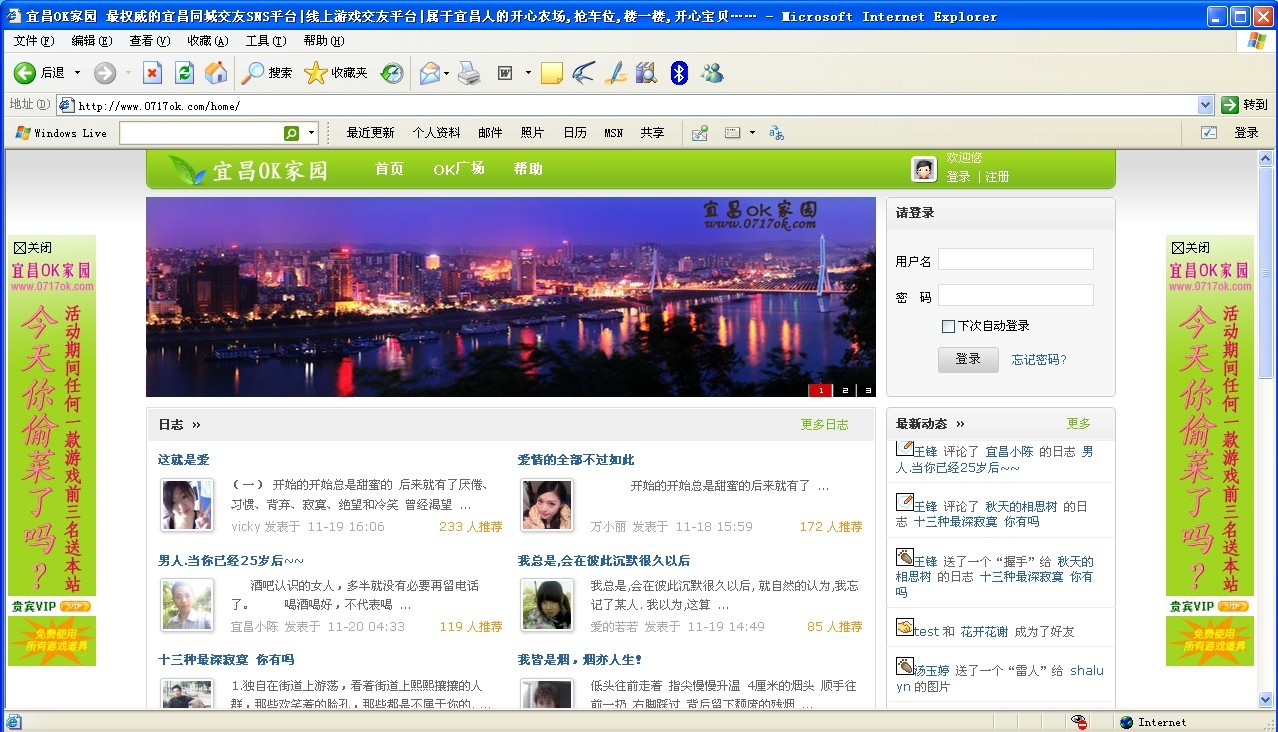The image size is (1278, 732).
Task: Click the Stop loading icon in toolbar
Action: coord(152,73)
